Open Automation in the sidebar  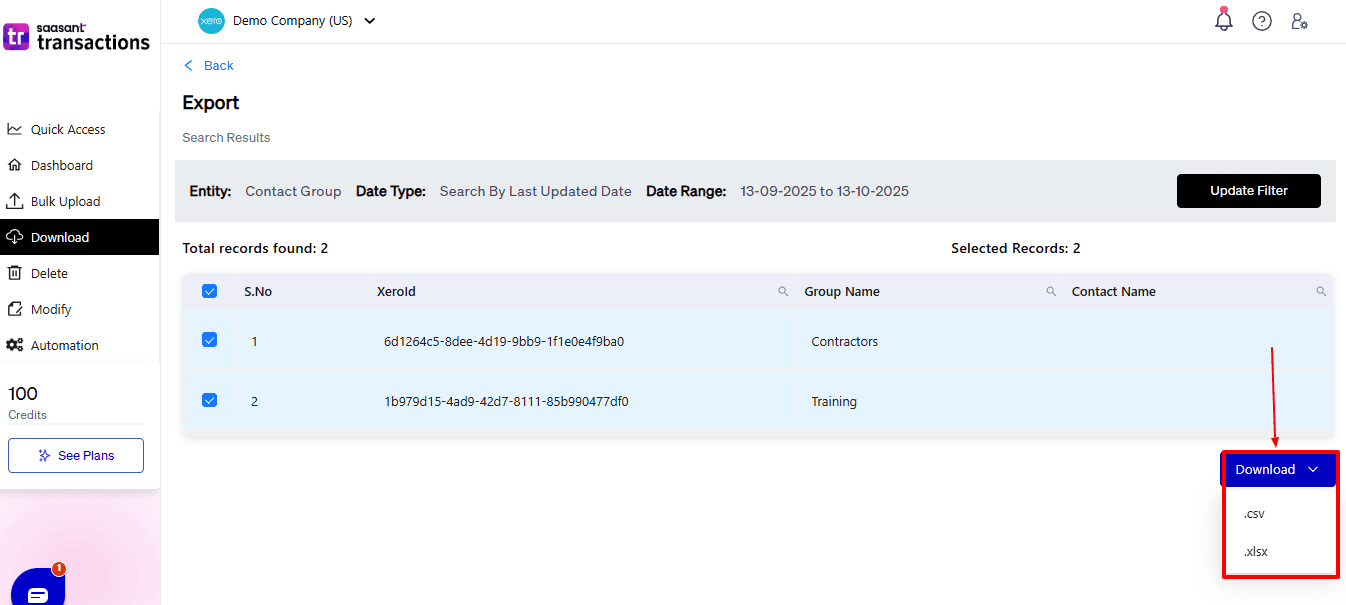(65, 346)
